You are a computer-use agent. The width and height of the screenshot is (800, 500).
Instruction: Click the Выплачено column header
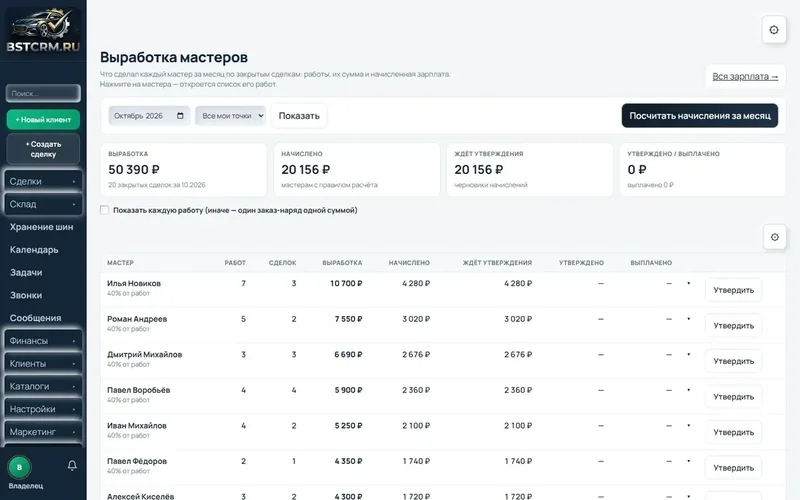651,263
